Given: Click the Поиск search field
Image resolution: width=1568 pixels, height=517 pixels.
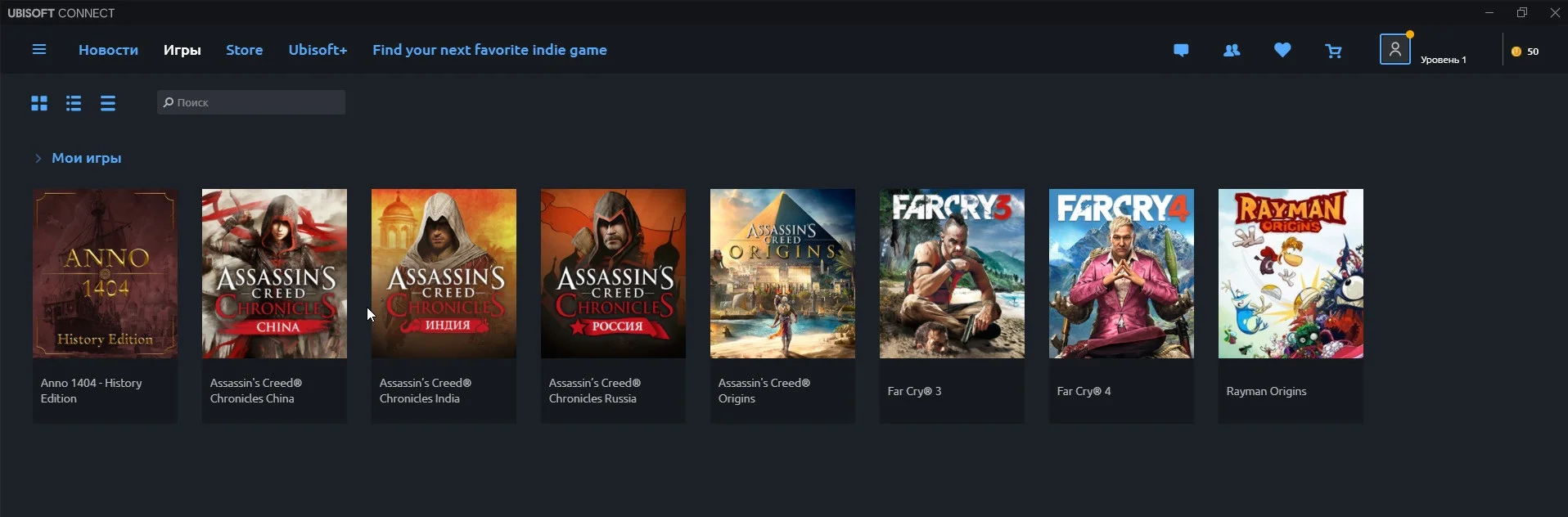Looking at the screenshot, I should [x=251, y=102].
